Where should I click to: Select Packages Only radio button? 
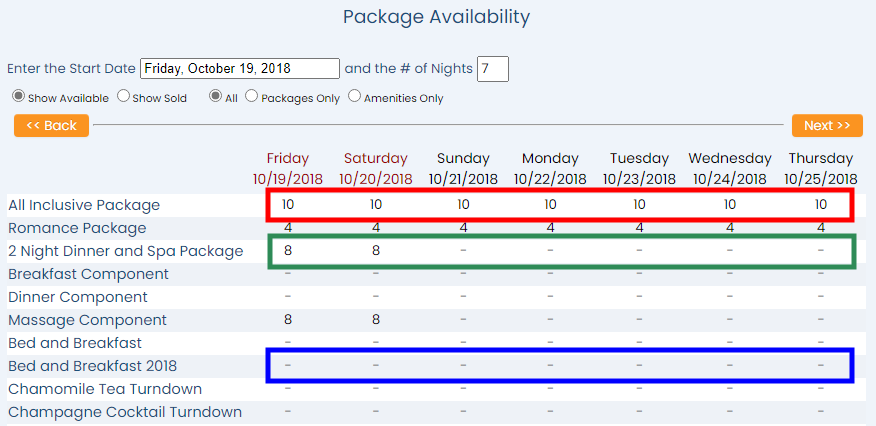[x=251, y=97]
